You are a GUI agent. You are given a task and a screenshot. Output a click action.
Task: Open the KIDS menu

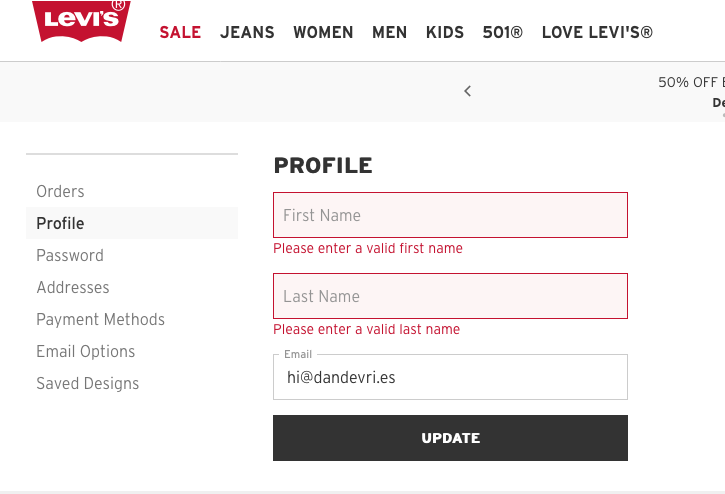445,32
